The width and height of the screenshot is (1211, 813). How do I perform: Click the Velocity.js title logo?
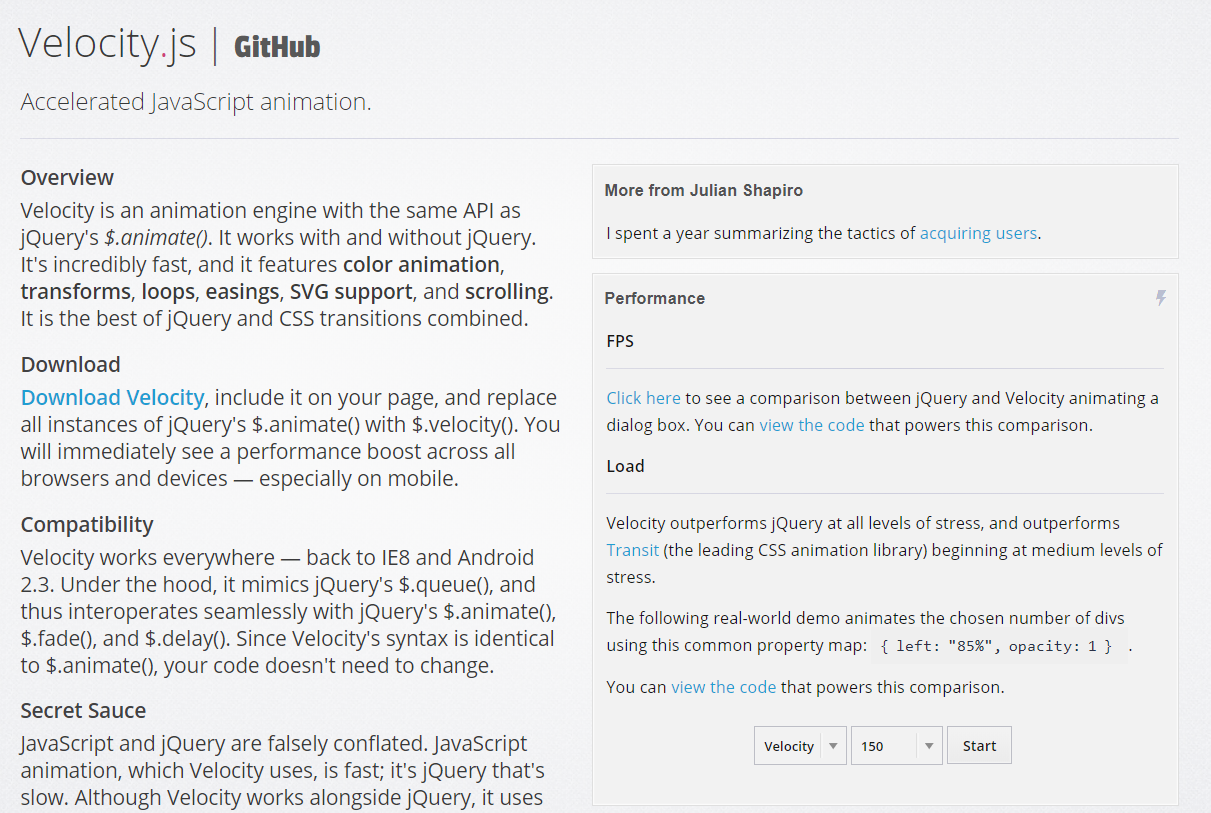[108, 44]
